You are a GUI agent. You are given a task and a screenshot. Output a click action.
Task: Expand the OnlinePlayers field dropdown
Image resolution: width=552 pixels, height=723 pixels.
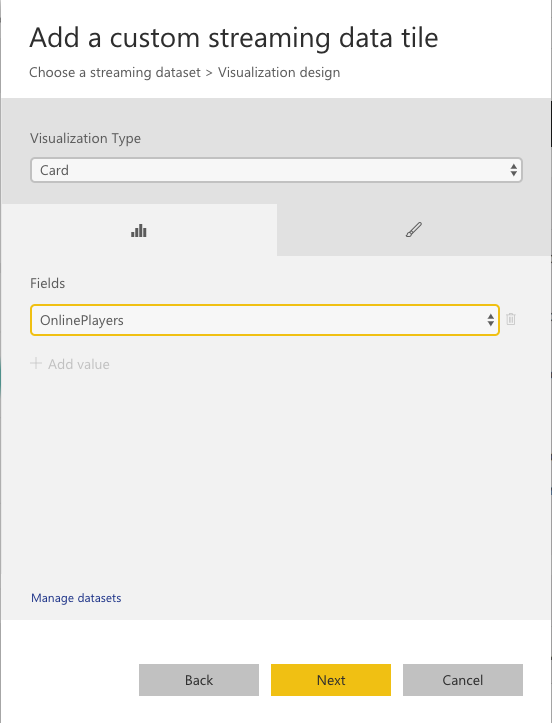tap(265, 320)
